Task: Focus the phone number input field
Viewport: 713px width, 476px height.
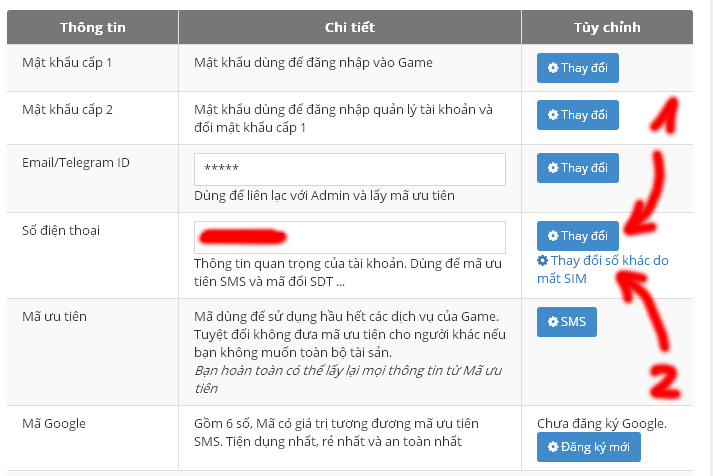Action: [x=349, y=237]
